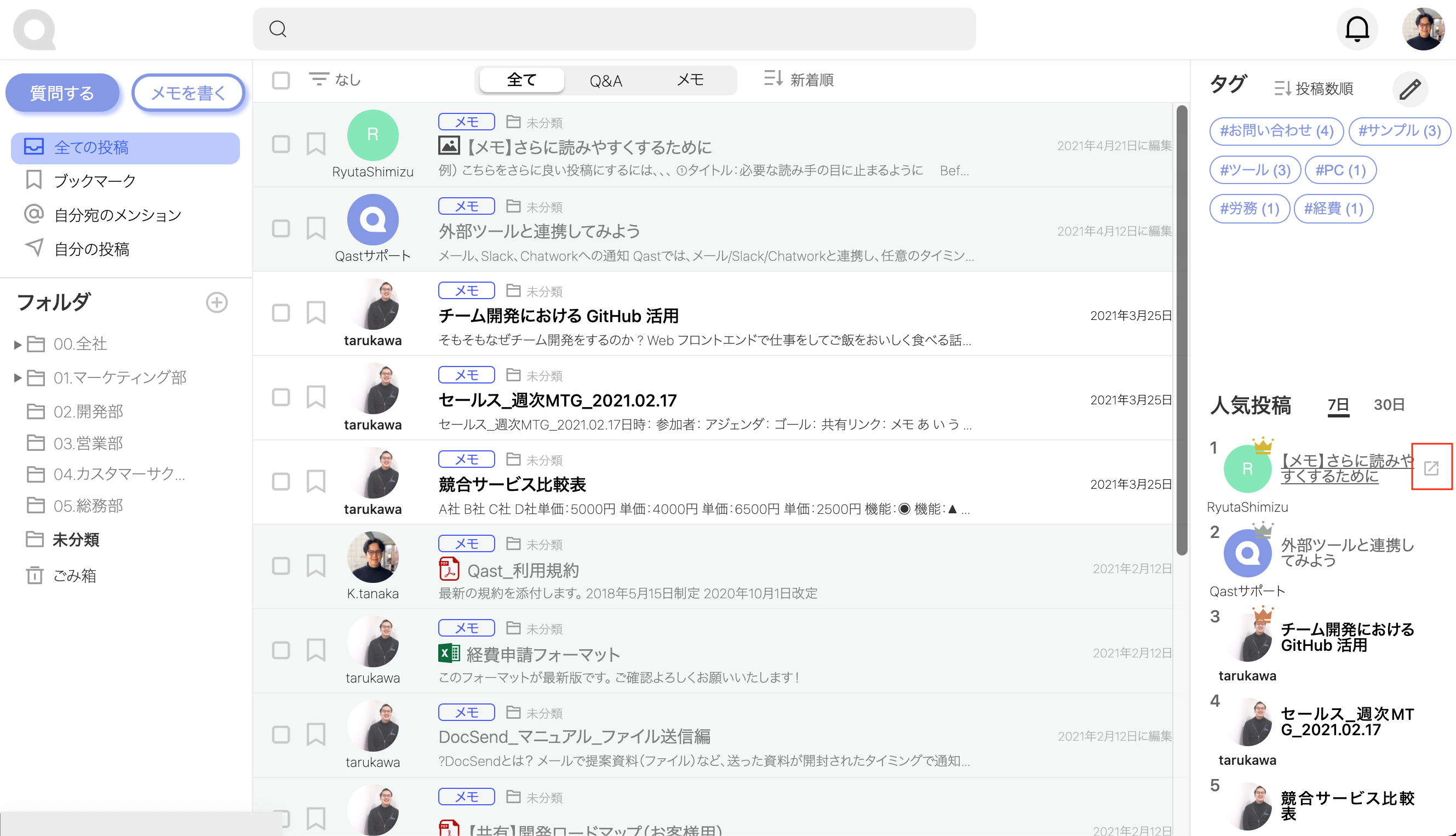The height and width of the screenshot is (836, 1456).
Task: Switch to the 全て tab
Action: pos(521,80)
